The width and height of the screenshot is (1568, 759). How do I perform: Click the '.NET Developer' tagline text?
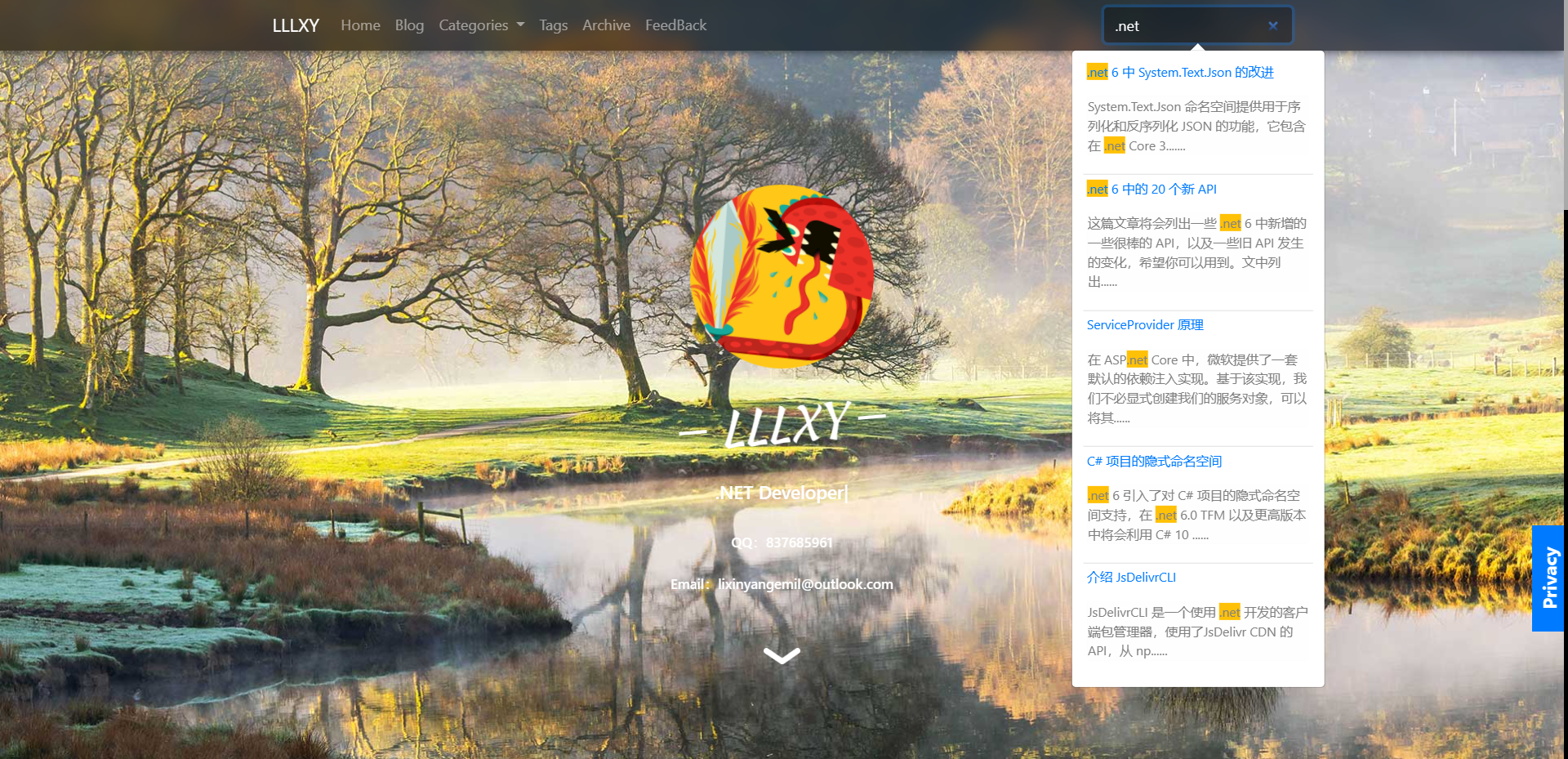point(782,493)
